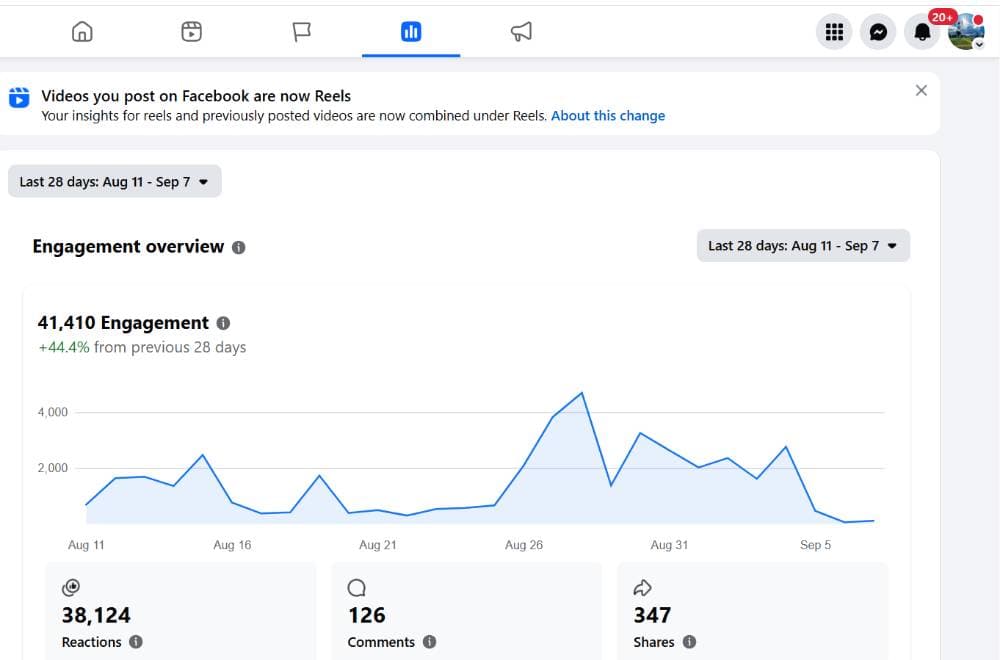Select the 126 comments value
Image resolution: width=1000 pixels, height=660 pixels.
[x=367, y=615]
